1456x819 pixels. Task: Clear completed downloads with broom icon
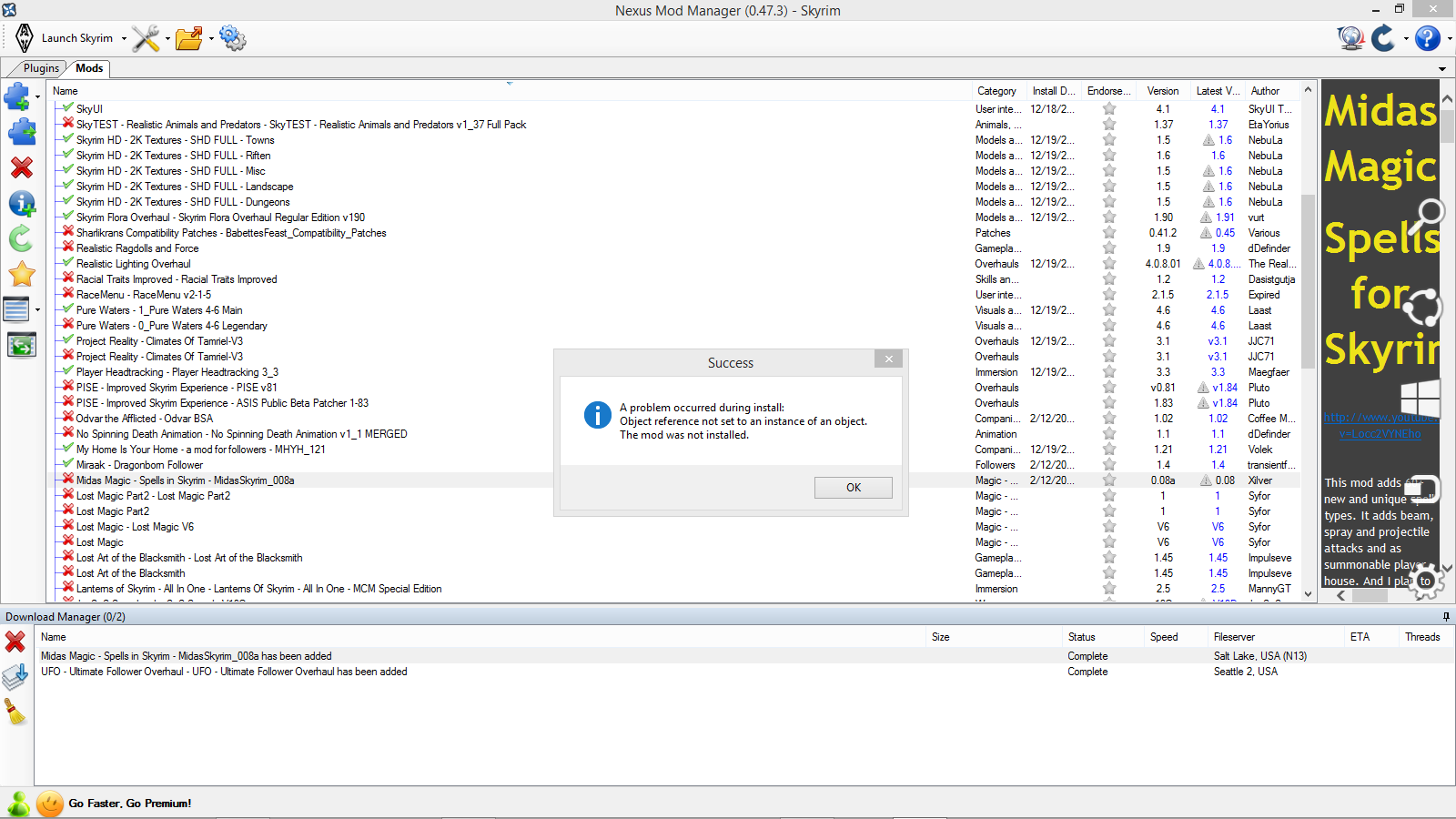point(15,712)
